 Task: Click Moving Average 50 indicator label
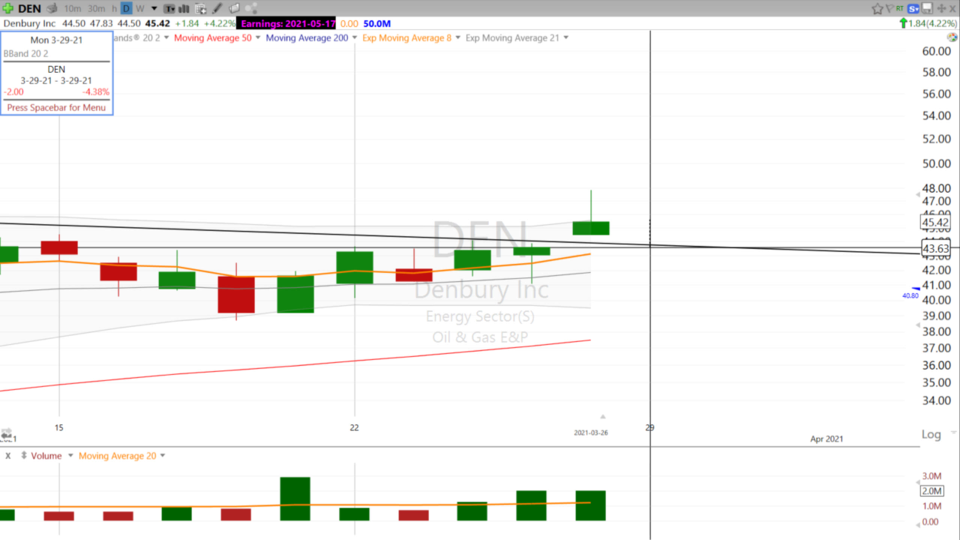tap(212, 38)
